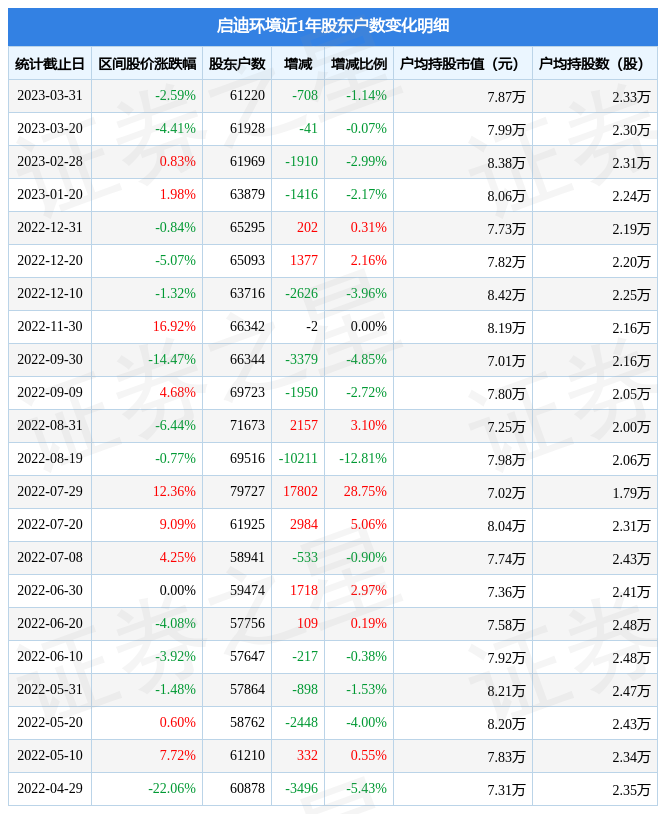The image size is (658, 814).
Task: Click the average shares value 2.35万
Action: point(631,790)
